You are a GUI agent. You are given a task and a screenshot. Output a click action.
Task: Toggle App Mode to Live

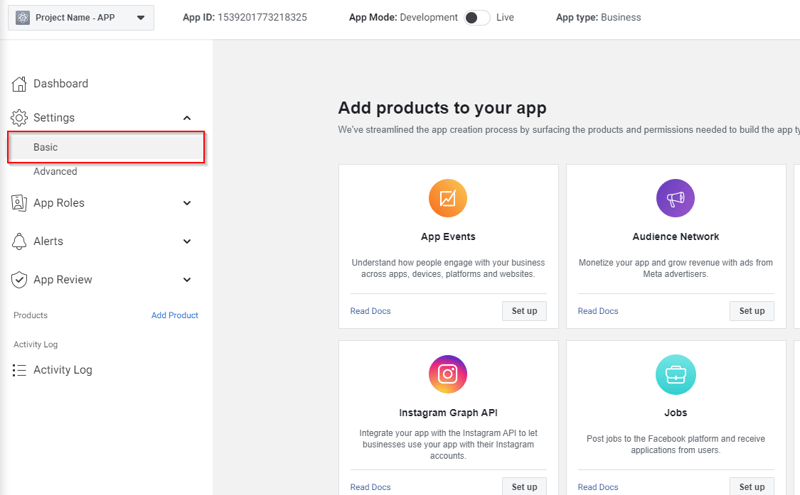[x=477, y=18]
